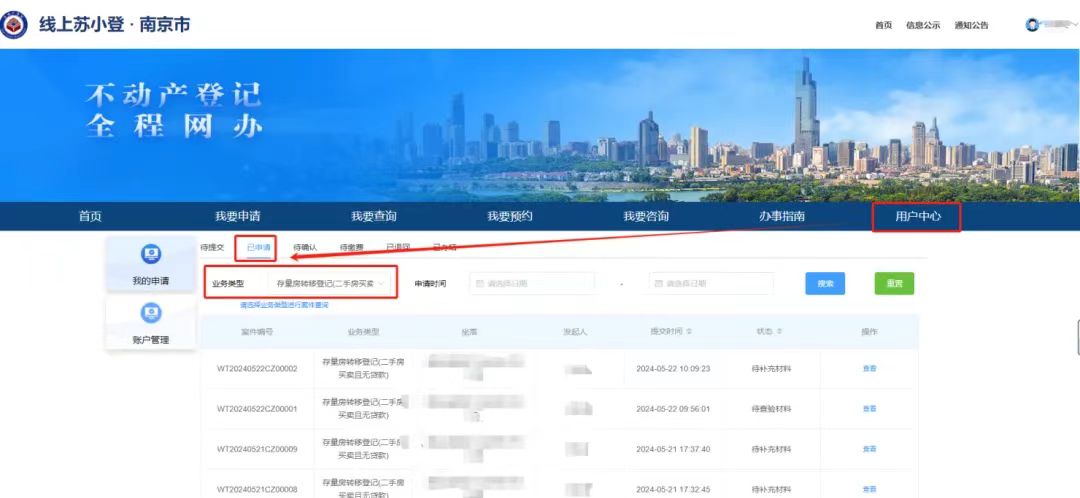Expand the 业务类型 dropdown
Screen dimensions: 1080x498
[381, 284]
